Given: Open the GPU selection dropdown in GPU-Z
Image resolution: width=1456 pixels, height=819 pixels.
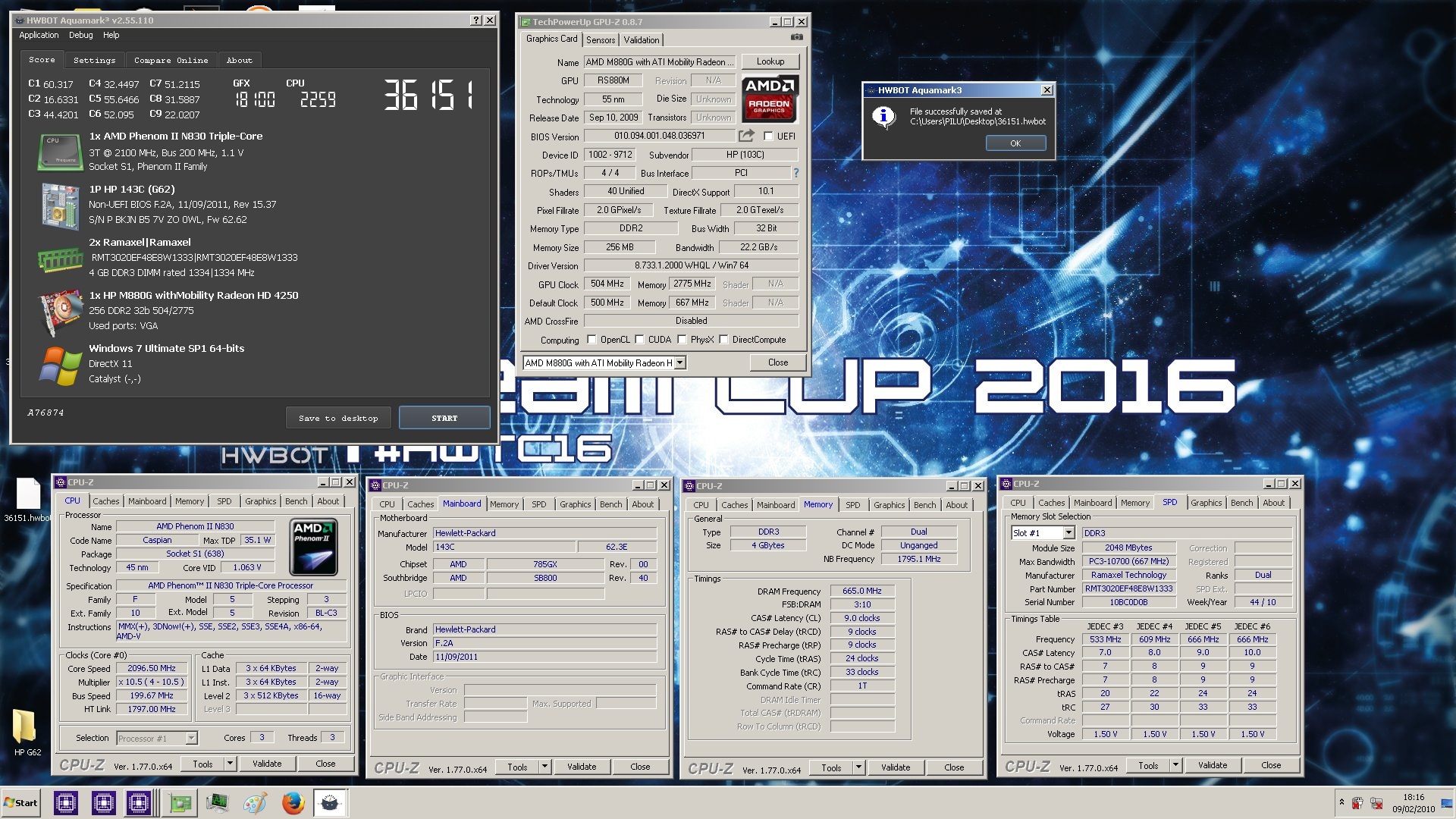Looking at the screenshot, I should [x=679, y=362].
